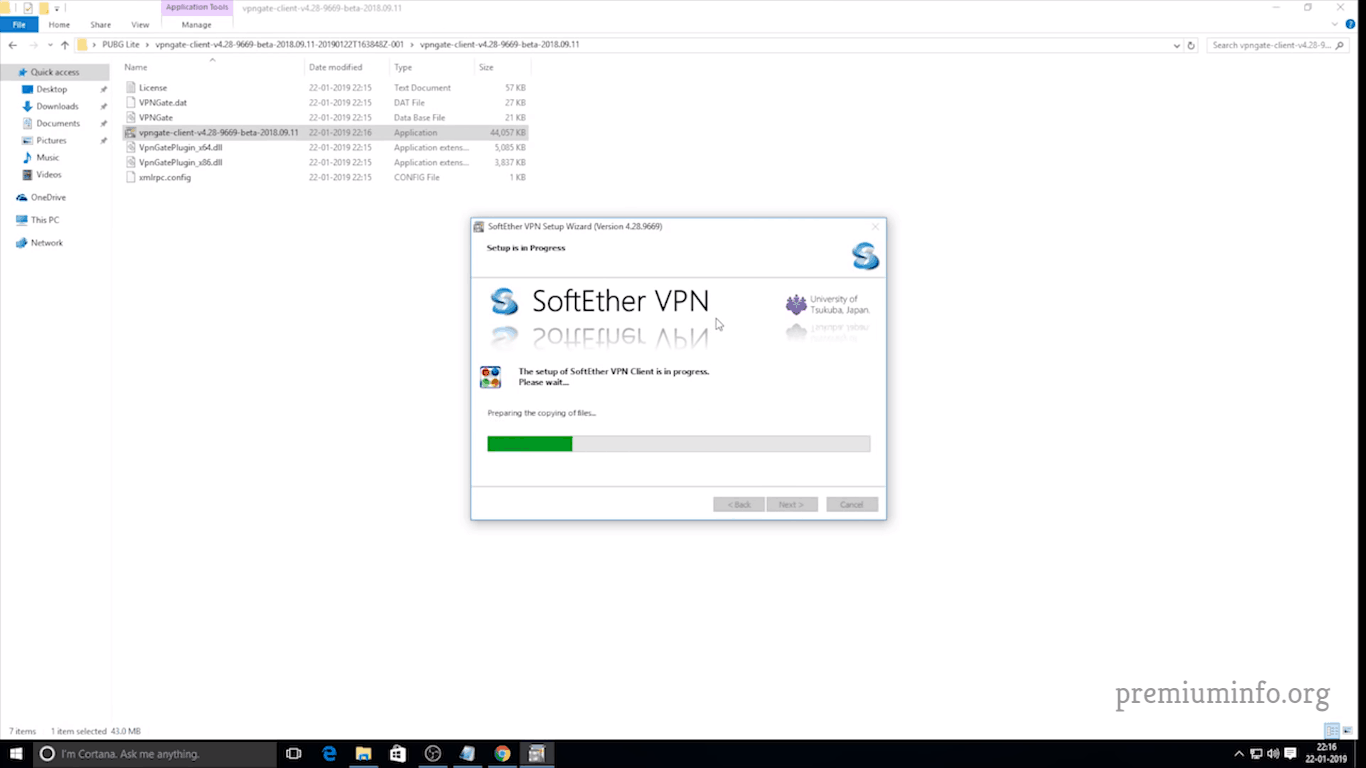Image resolution: width=1366 pixels, height=768 pixels.
Task: Go up one folder level
Action: pyautogui.click(x=65, y=45)
